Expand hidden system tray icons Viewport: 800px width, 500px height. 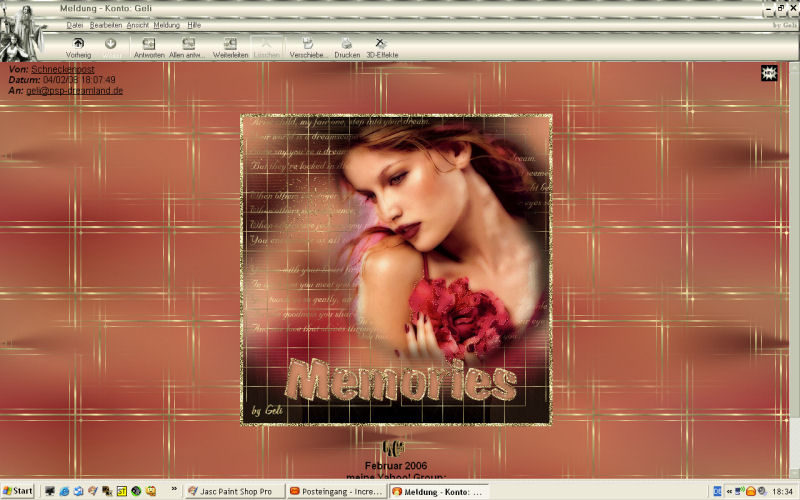tap(729, 491)
